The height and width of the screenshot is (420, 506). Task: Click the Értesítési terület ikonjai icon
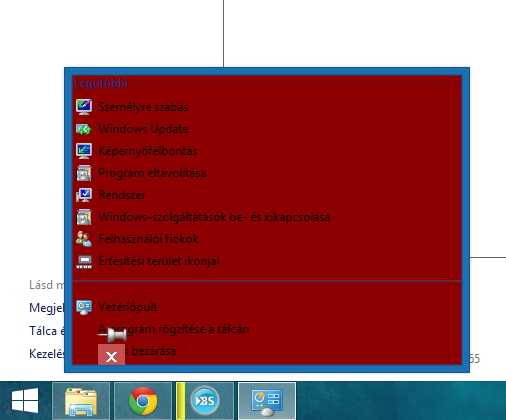(x=84, y=261)
